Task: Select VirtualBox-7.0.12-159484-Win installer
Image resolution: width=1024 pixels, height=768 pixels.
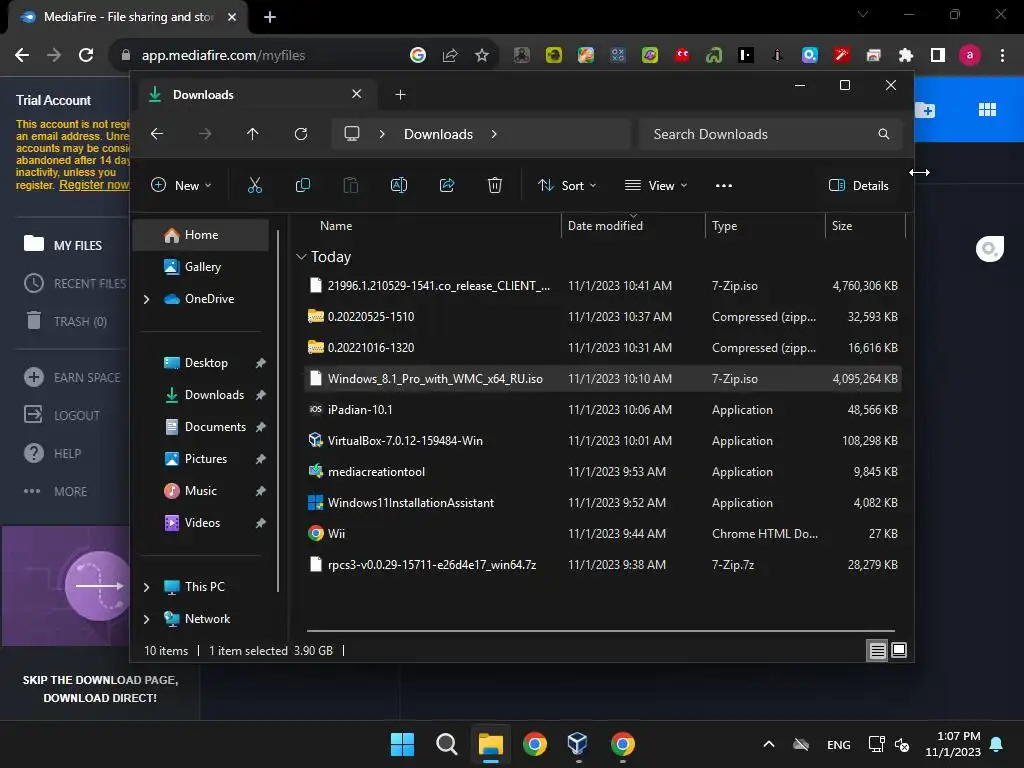Action: 603,441
